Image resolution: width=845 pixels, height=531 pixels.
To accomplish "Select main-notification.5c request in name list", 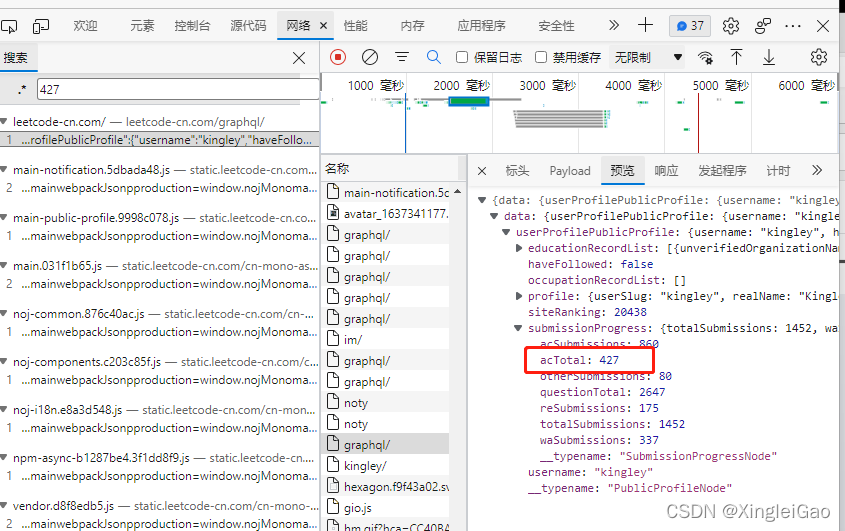I will point(386,192).
